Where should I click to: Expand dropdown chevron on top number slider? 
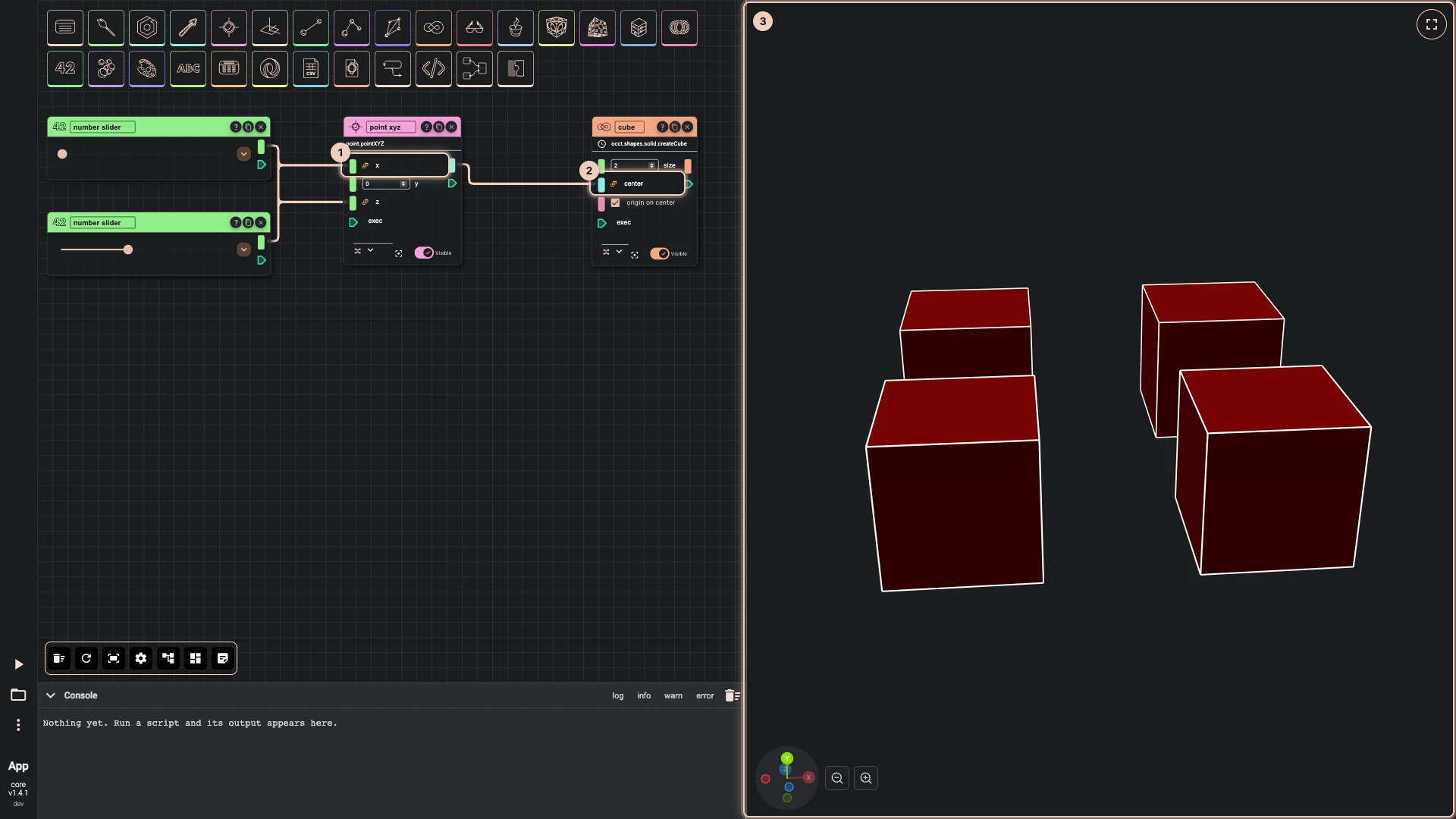point(243,154)
